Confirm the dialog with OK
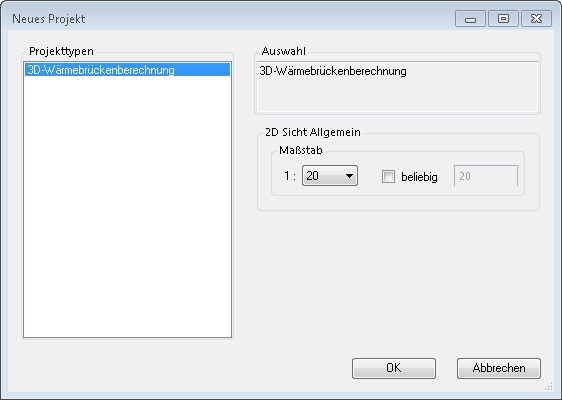The width and height of the screenshot is (562, 400). coord(394,368)
